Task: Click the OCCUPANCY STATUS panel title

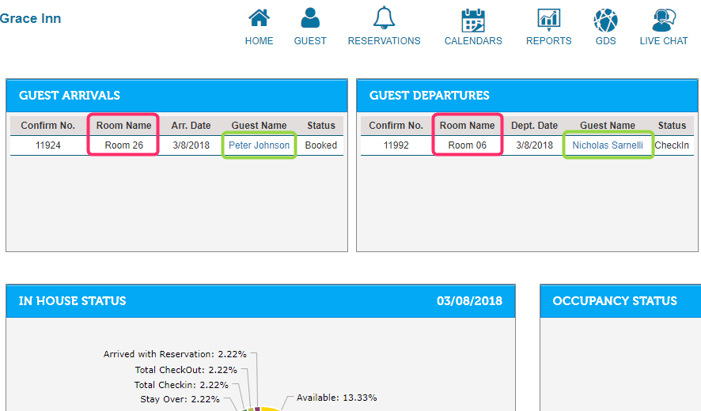Action: 615,301
